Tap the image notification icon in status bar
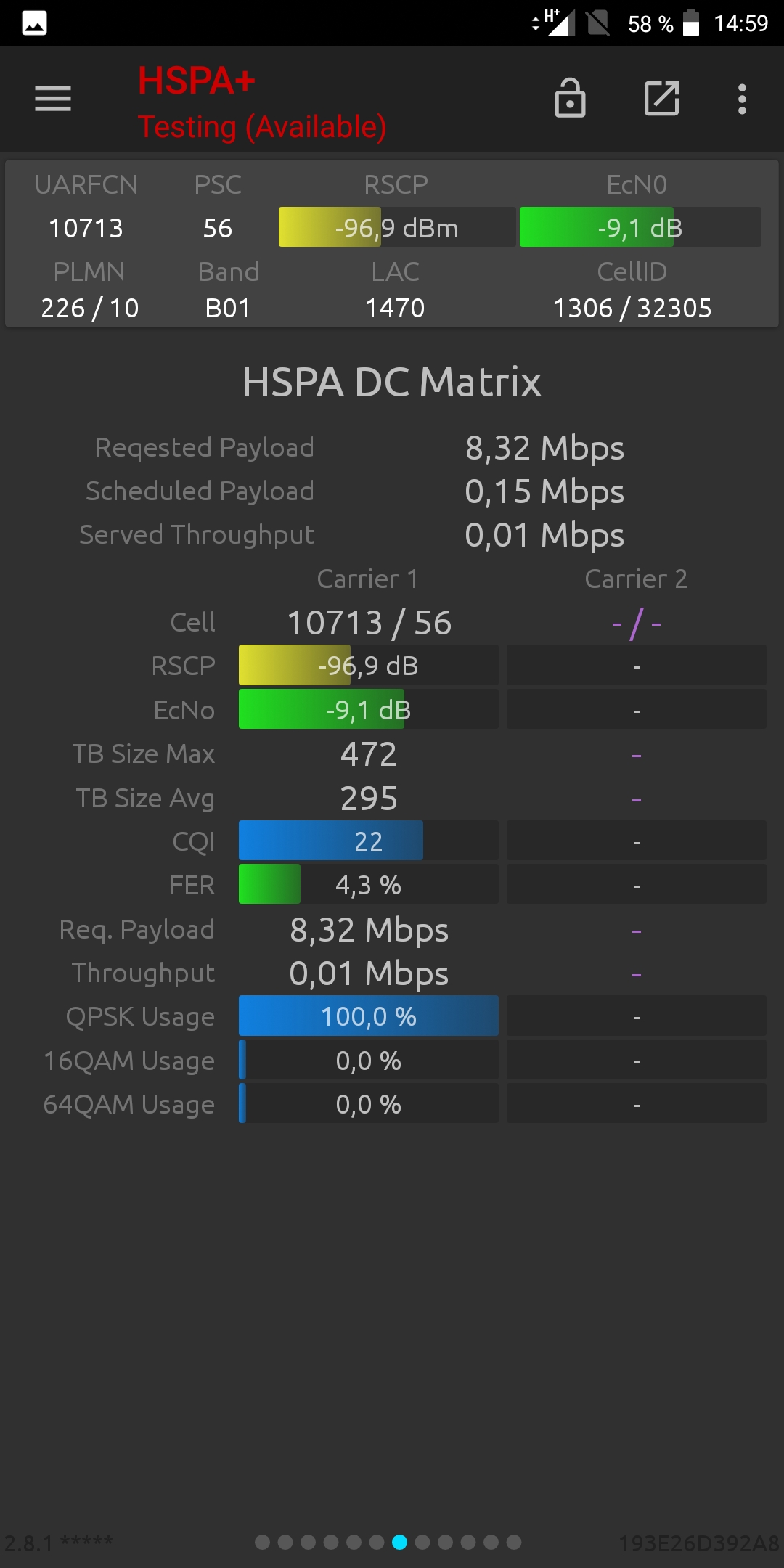Image resolution: width=784 pixels, height=1568 pixels. point(35,23)
